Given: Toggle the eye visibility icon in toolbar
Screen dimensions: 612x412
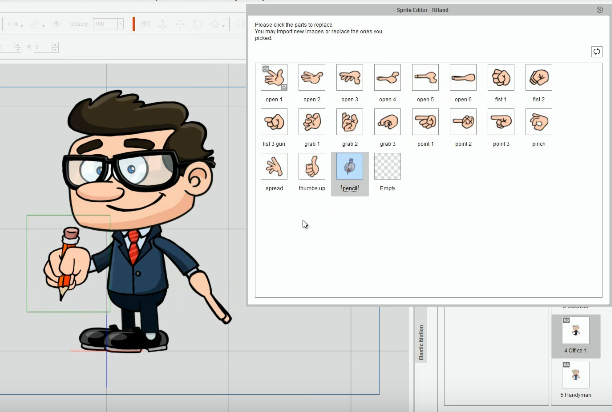Looking at the screenshot, I should pos(56,24).
